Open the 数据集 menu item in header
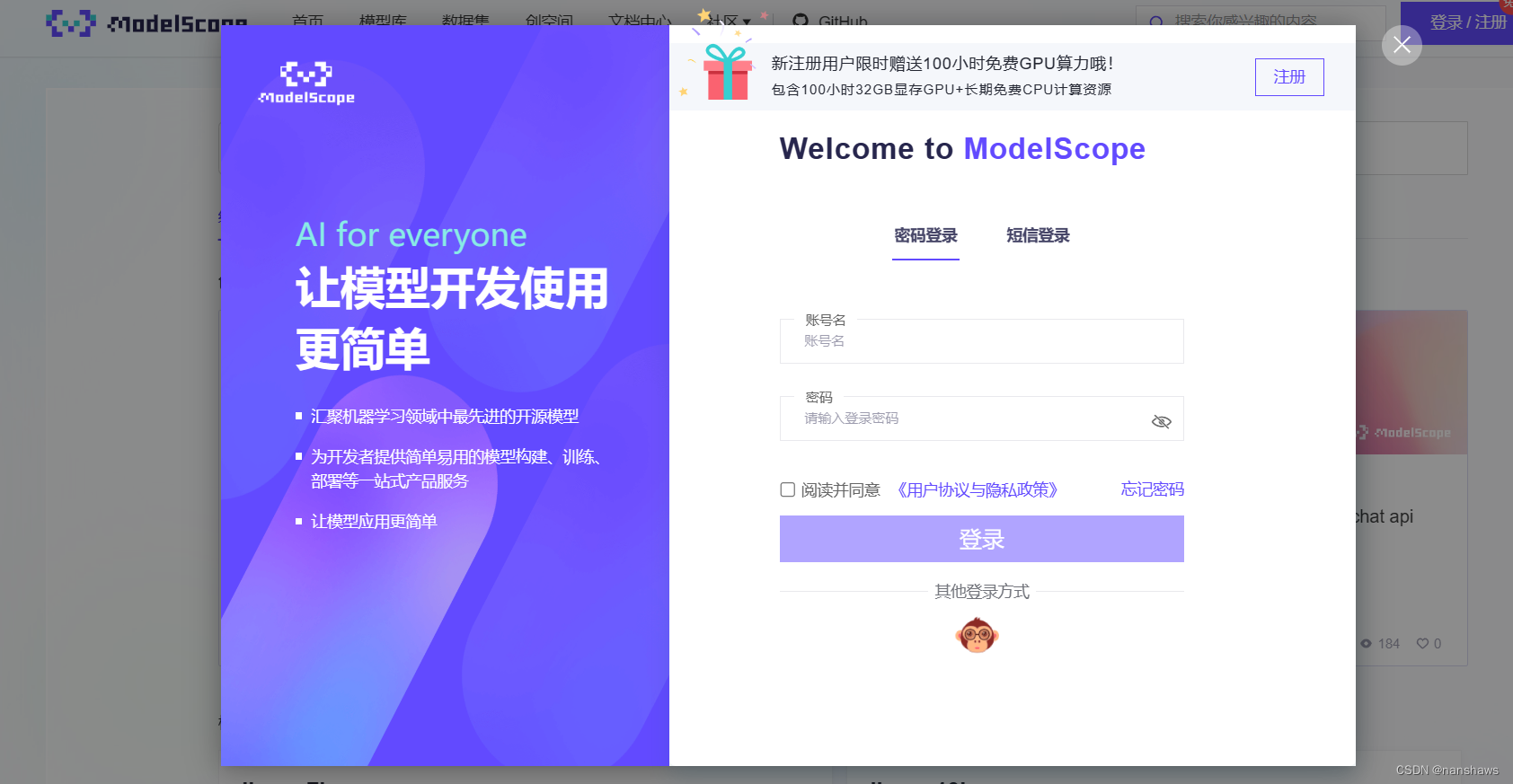 pos(465,21)
